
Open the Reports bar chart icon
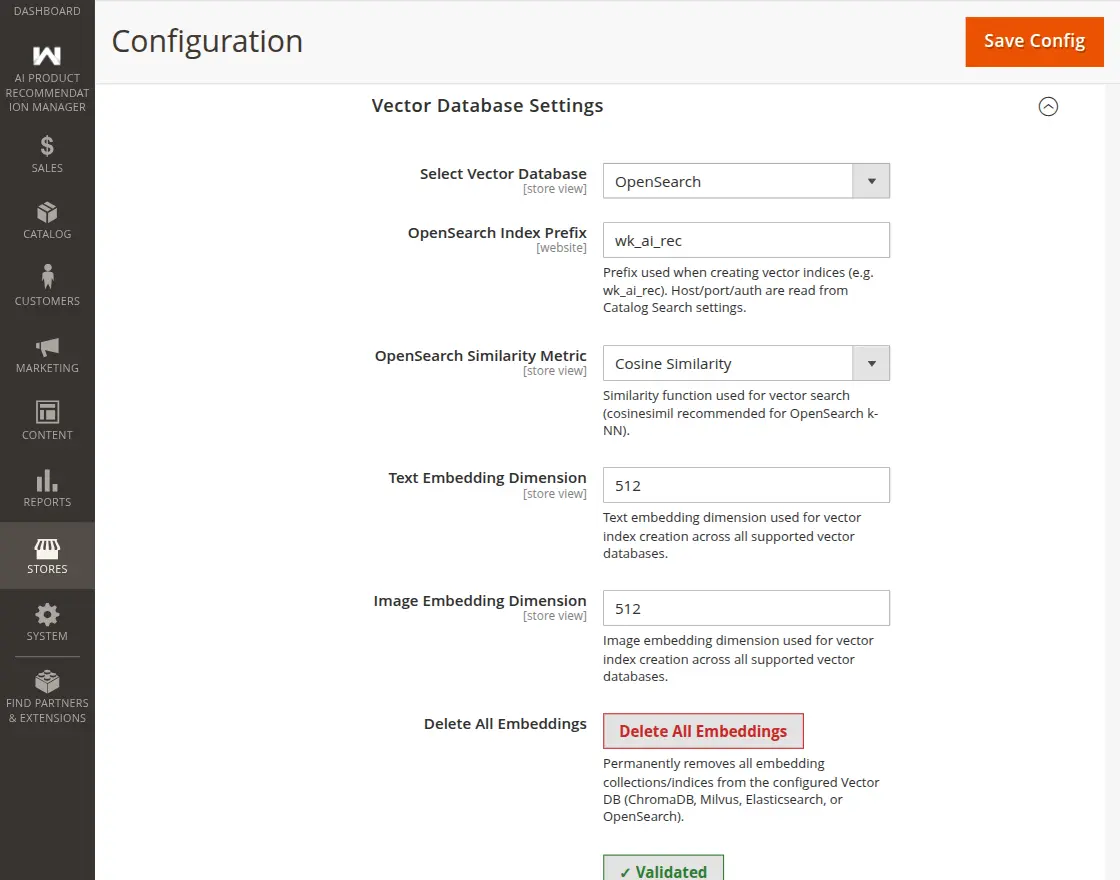(47, 480)
